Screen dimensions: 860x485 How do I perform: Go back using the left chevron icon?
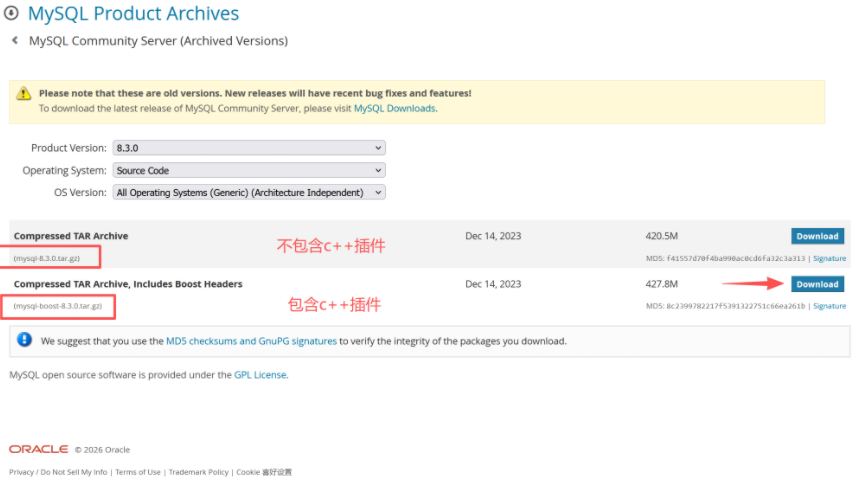[x=15, y=40]
